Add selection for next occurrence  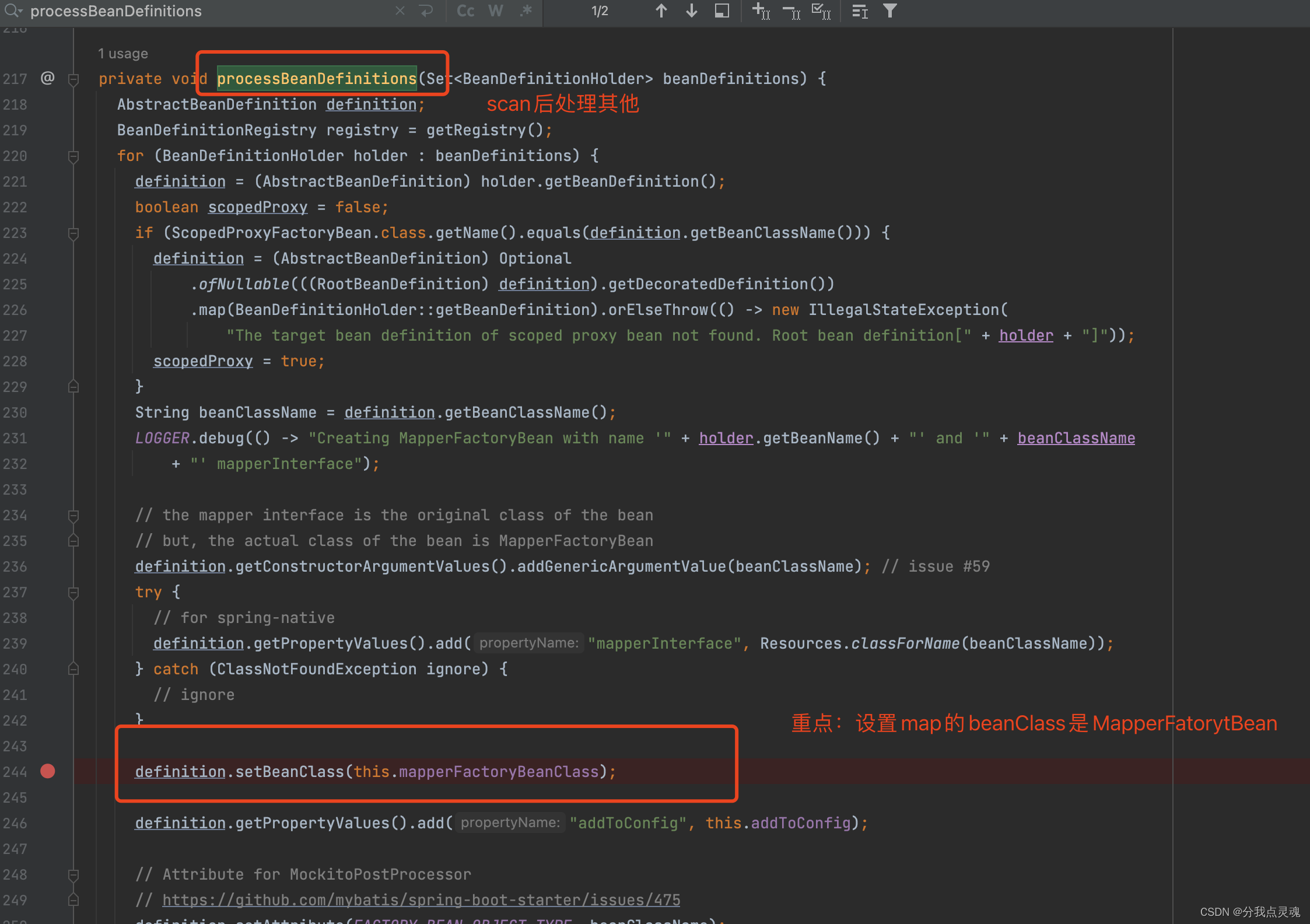pyautogui.click(x=761, y=11)
